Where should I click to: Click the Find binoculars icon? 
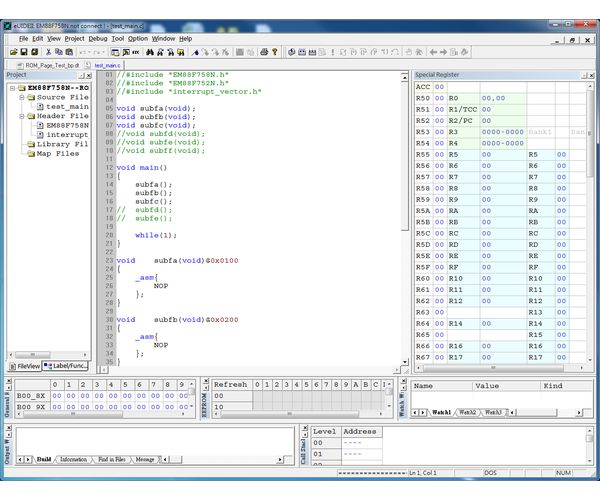click(x=150, y=51)
